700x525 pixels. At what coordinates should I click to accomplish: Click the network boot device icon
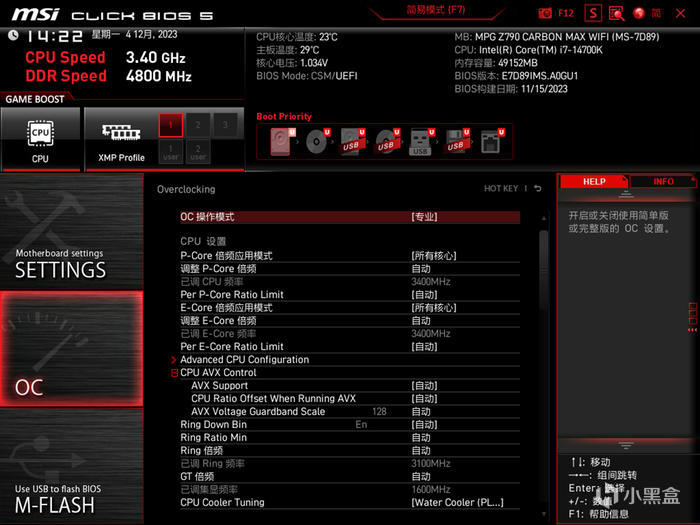click(x=492, y=142)
